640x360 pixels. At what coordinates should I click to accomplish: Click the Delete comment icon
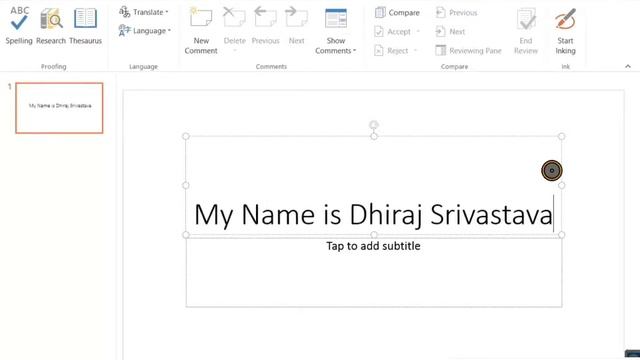click(x=234, y=18)
